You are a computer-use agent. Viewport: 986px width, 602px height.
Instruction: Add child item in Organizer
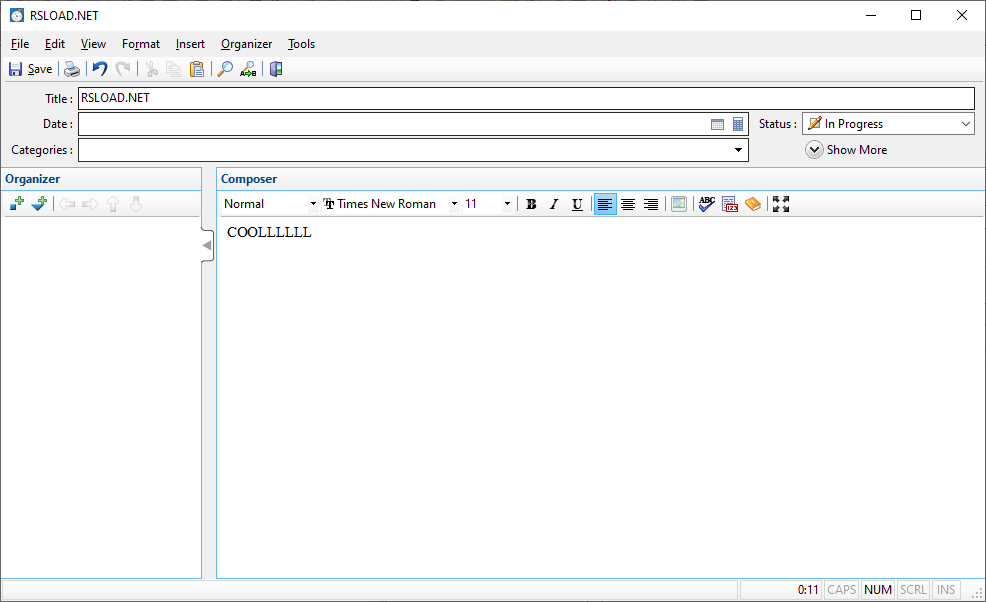pyautogui.click(x=39, y=204)
